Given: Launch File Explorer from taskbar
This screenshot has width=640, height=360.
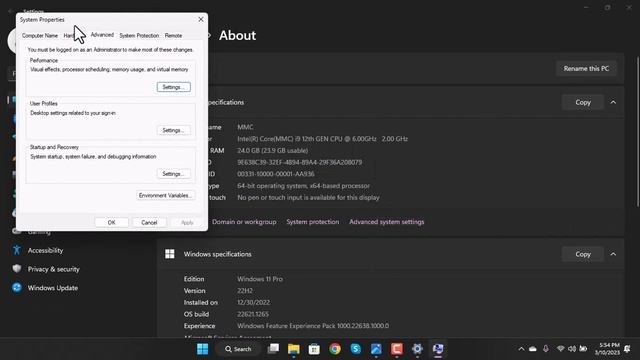Looking at the screenshot, I should (x=293, y=349).
